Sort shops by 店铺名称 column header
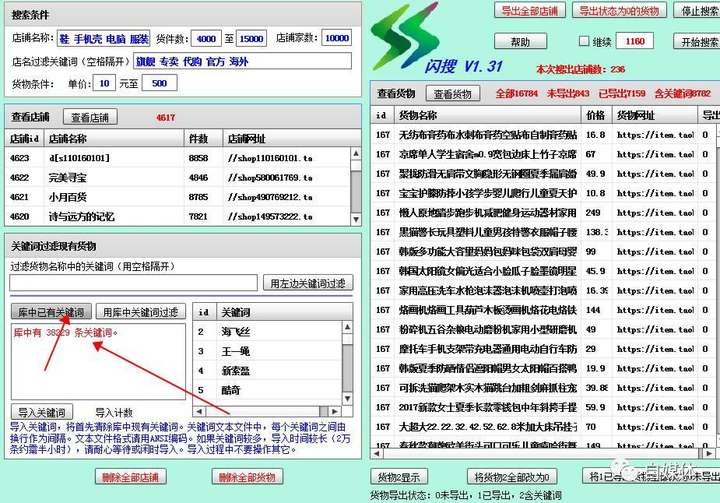This screenshot has height=503, width=720. [114, 138]
